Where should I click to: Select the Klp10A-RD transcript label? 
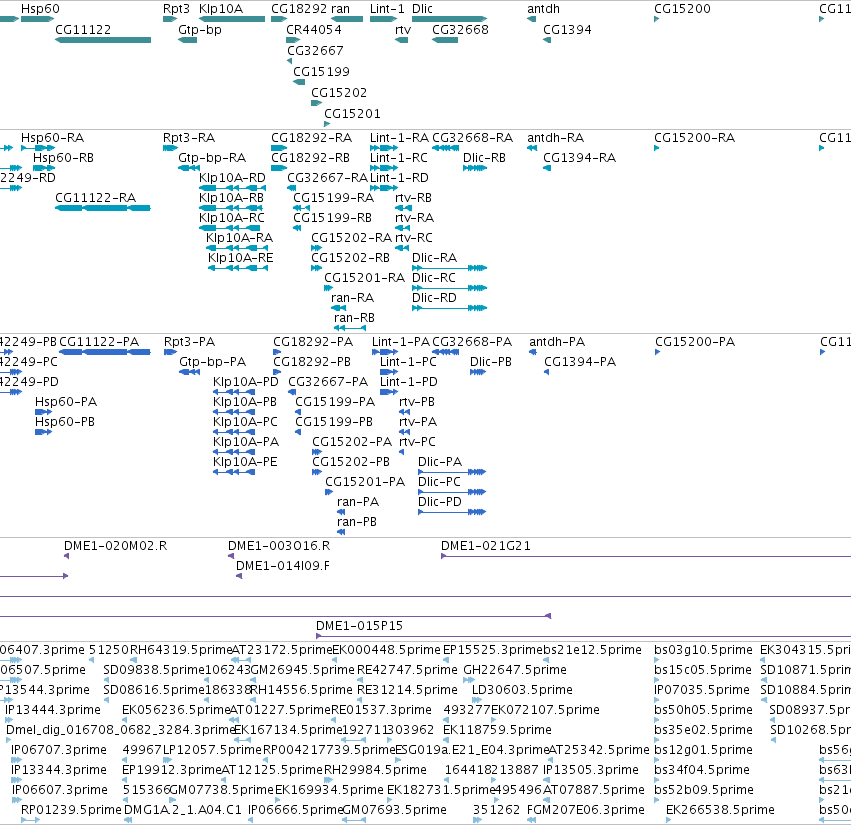coord(232,177)
